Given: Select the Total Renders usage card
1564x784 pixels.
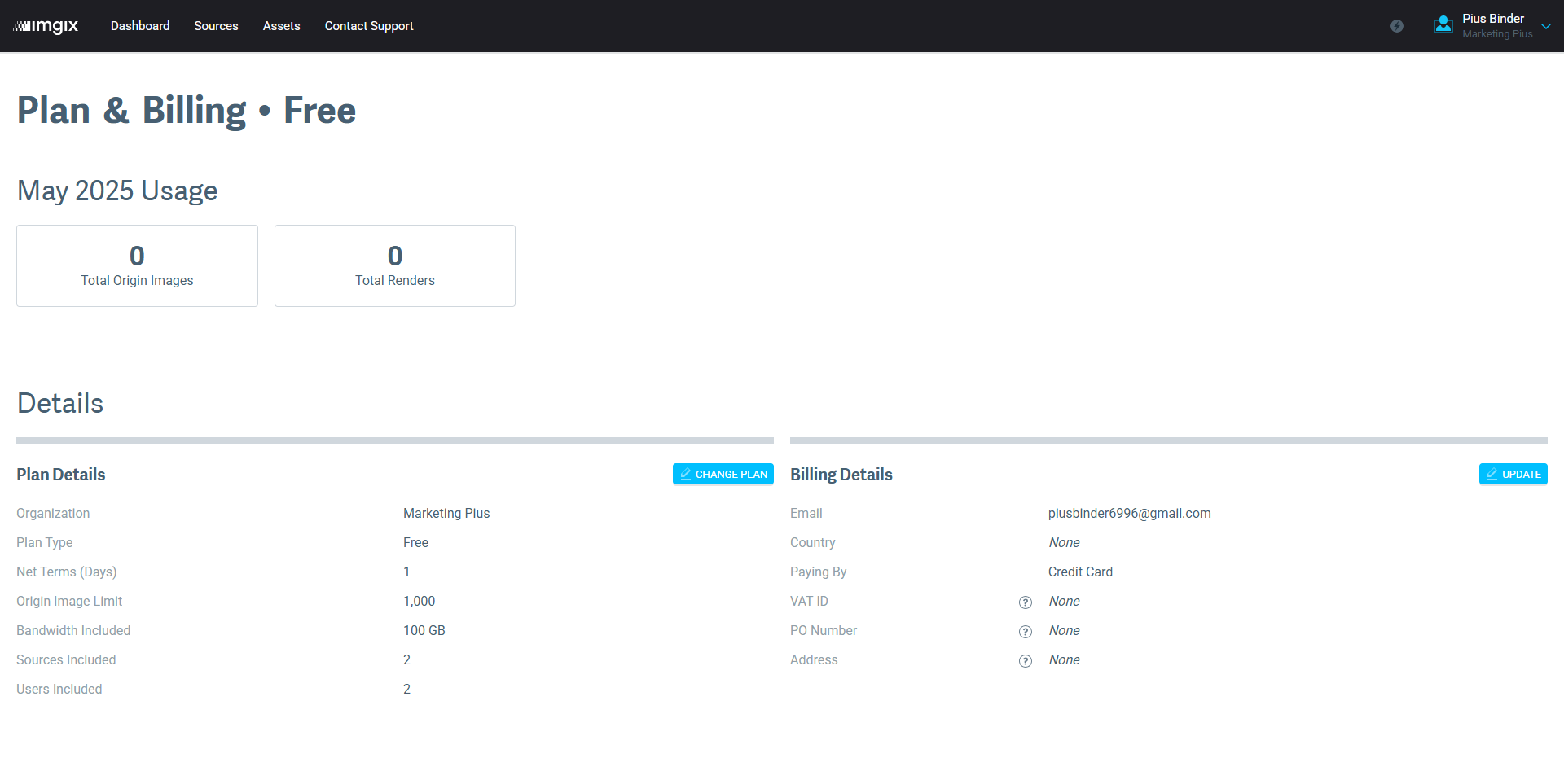Looking at the screenshot, I should pos(395,266).
